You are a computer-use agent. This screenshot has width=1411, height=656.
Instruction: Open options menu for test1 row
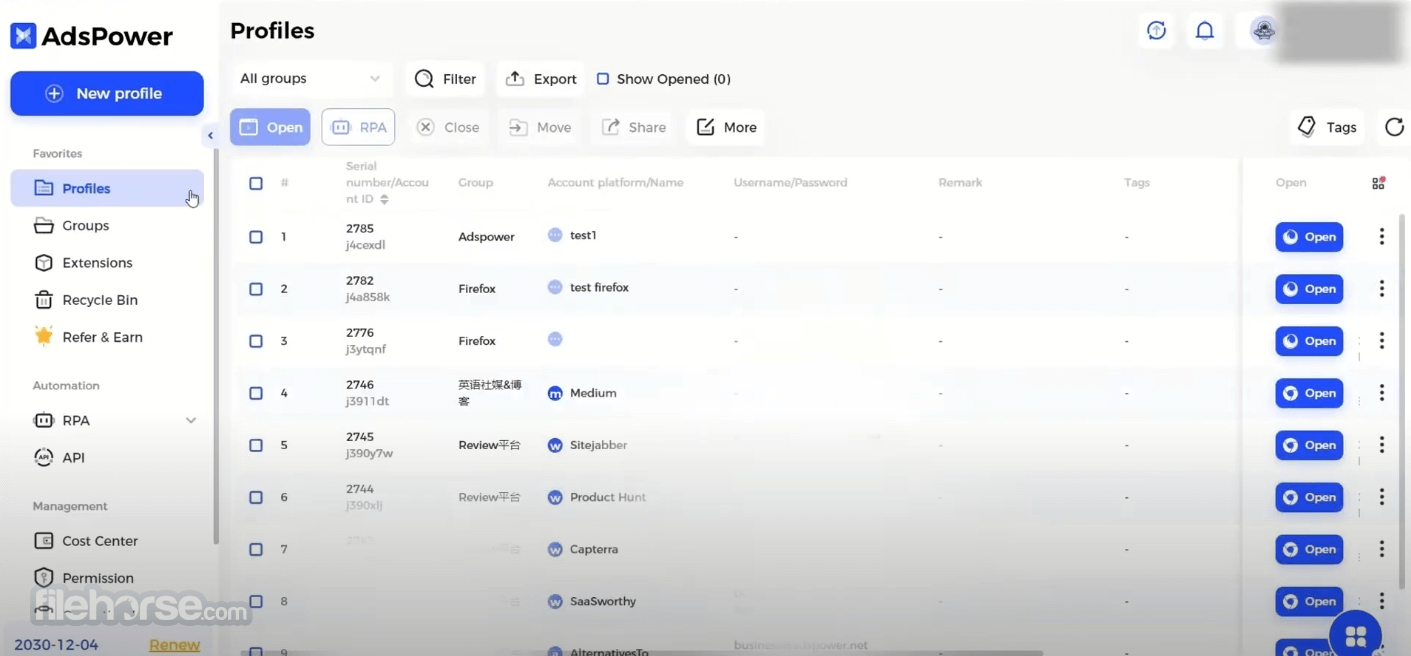point(1382,237)
